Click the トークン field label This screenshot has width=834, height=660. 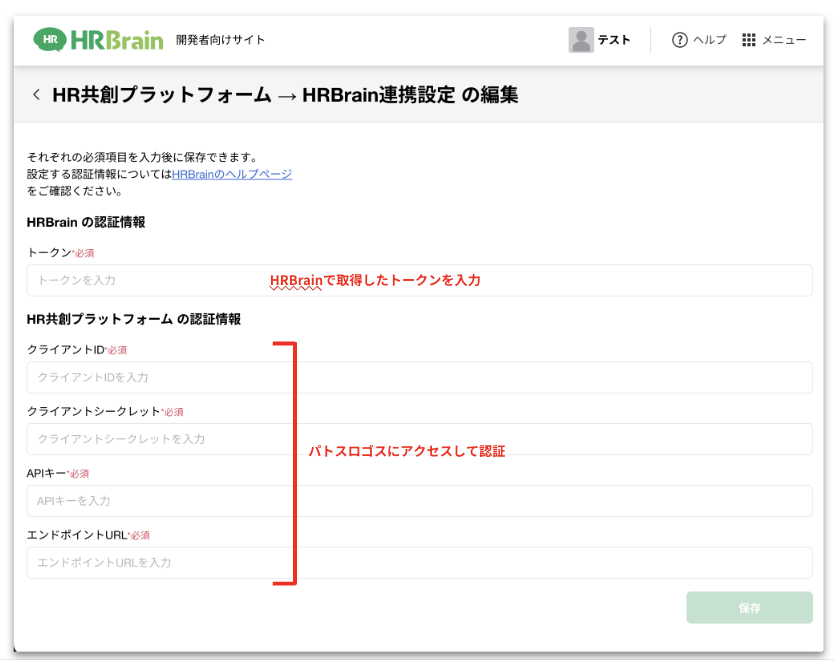coord(49,253)
